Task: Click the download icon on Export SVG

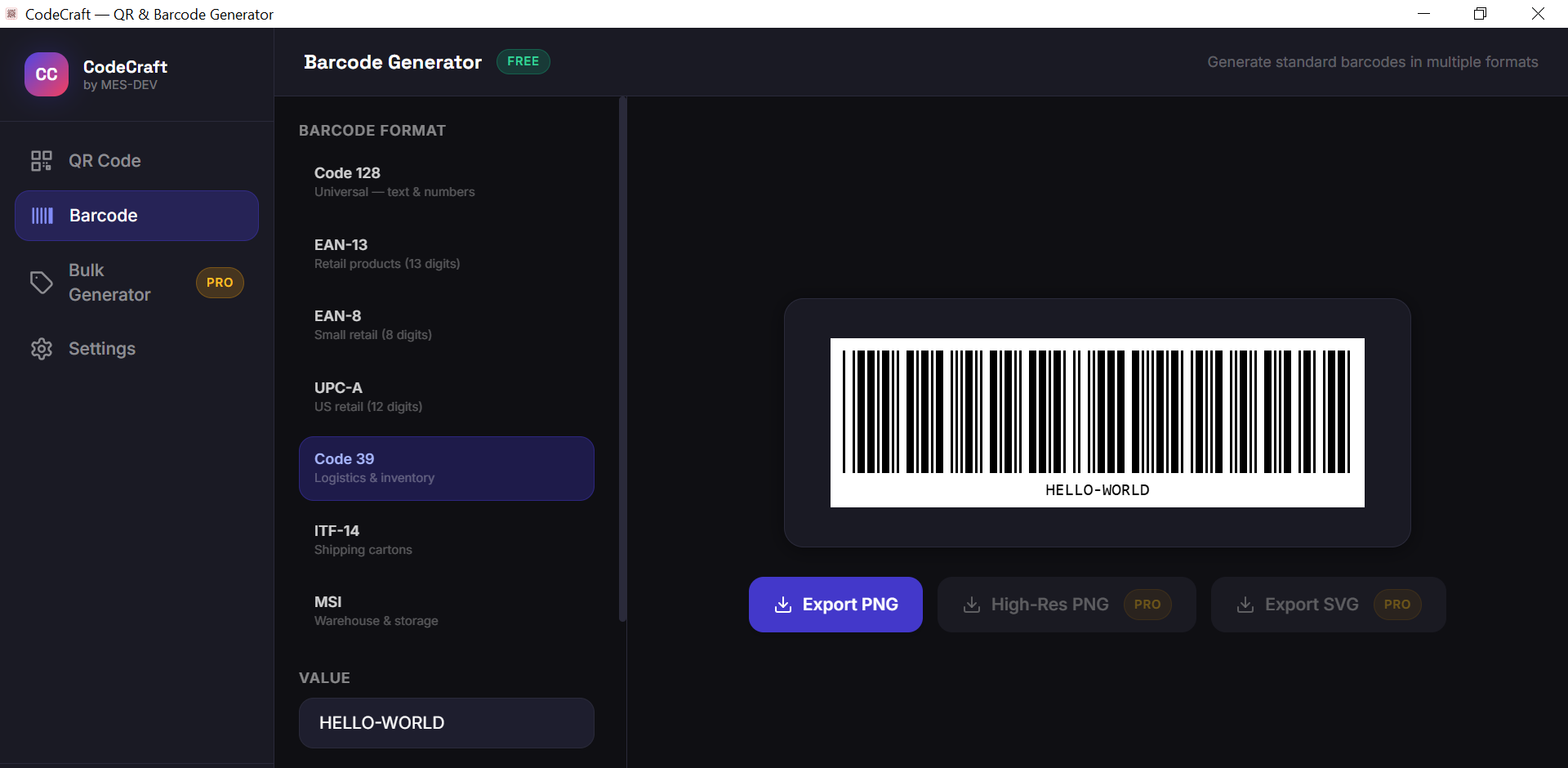Action: pos(1245,605)
